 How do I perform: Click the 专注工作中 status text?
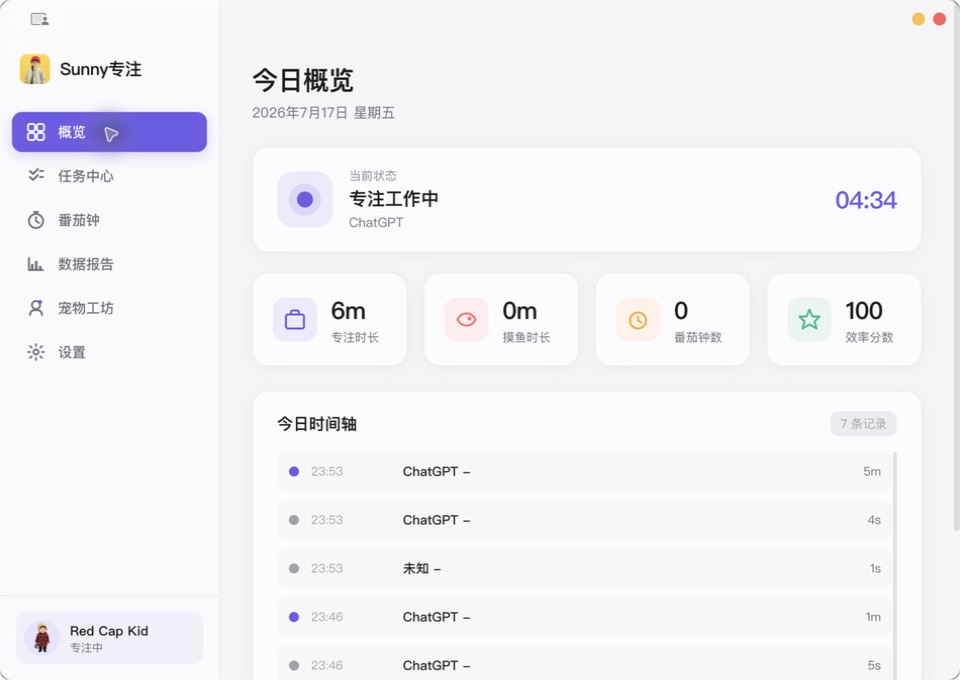pyautogui.click(x=394, y=198)
